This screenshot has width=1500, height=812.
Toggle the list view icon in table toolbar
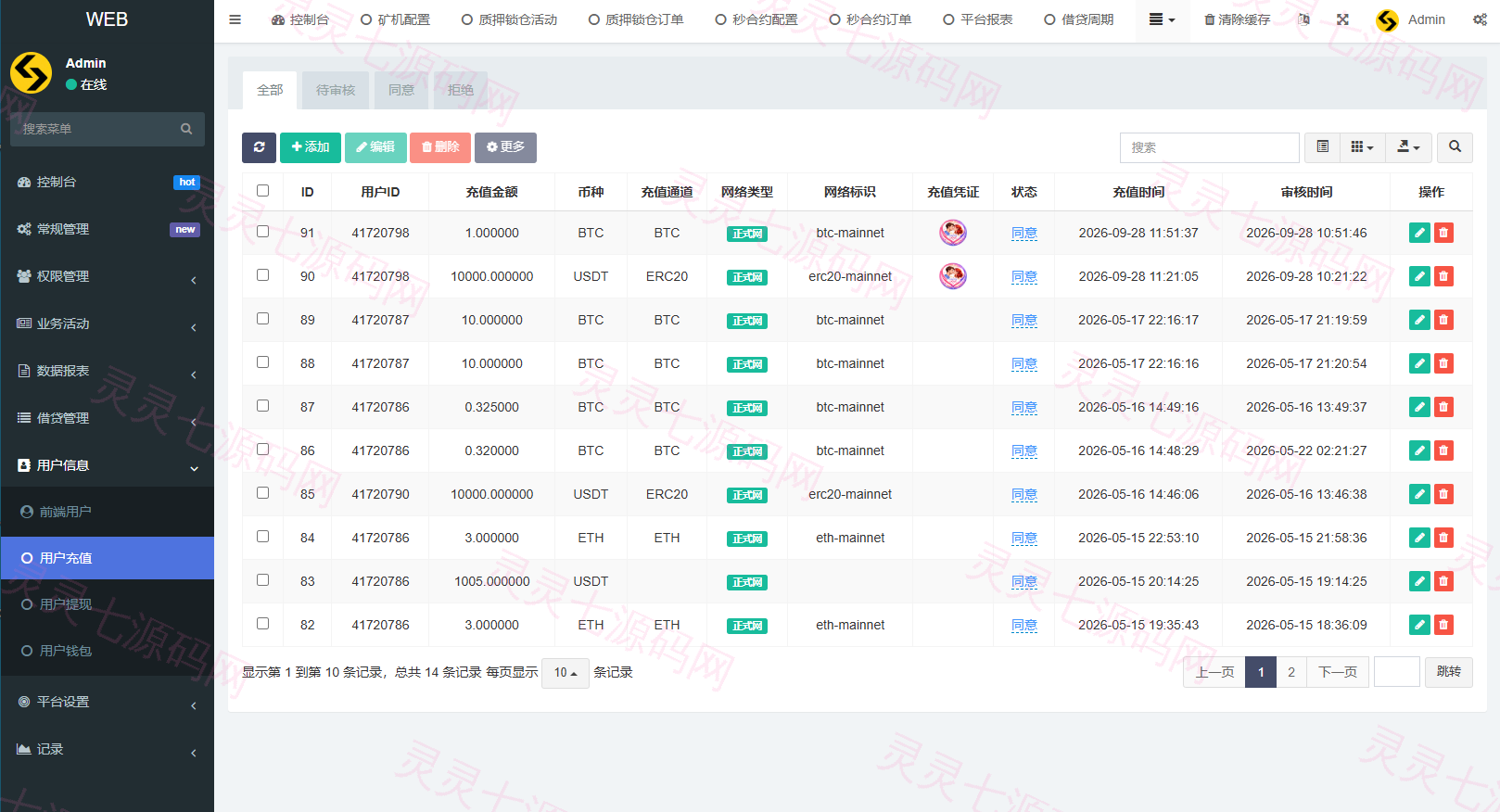click(1323, 147)
